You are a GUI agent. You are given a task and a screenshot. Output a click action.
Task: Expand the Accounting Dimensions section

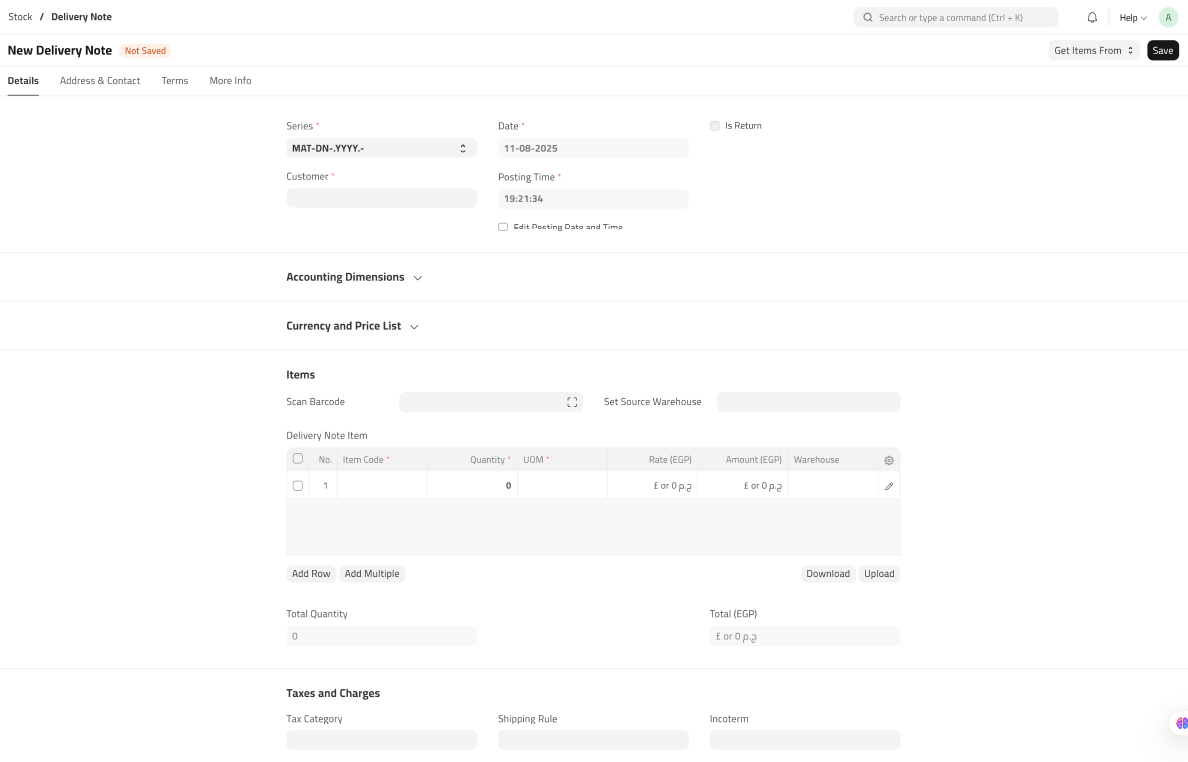[x=354, y=277]
